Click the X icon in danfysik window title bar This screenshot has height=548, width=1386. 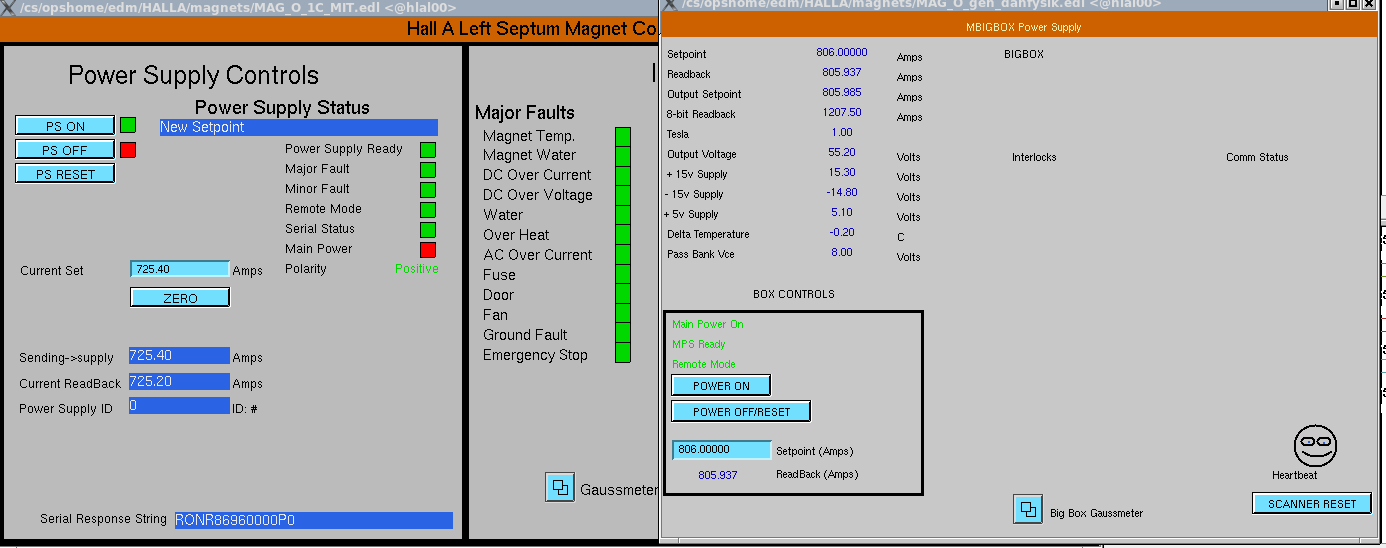[668, 4]
